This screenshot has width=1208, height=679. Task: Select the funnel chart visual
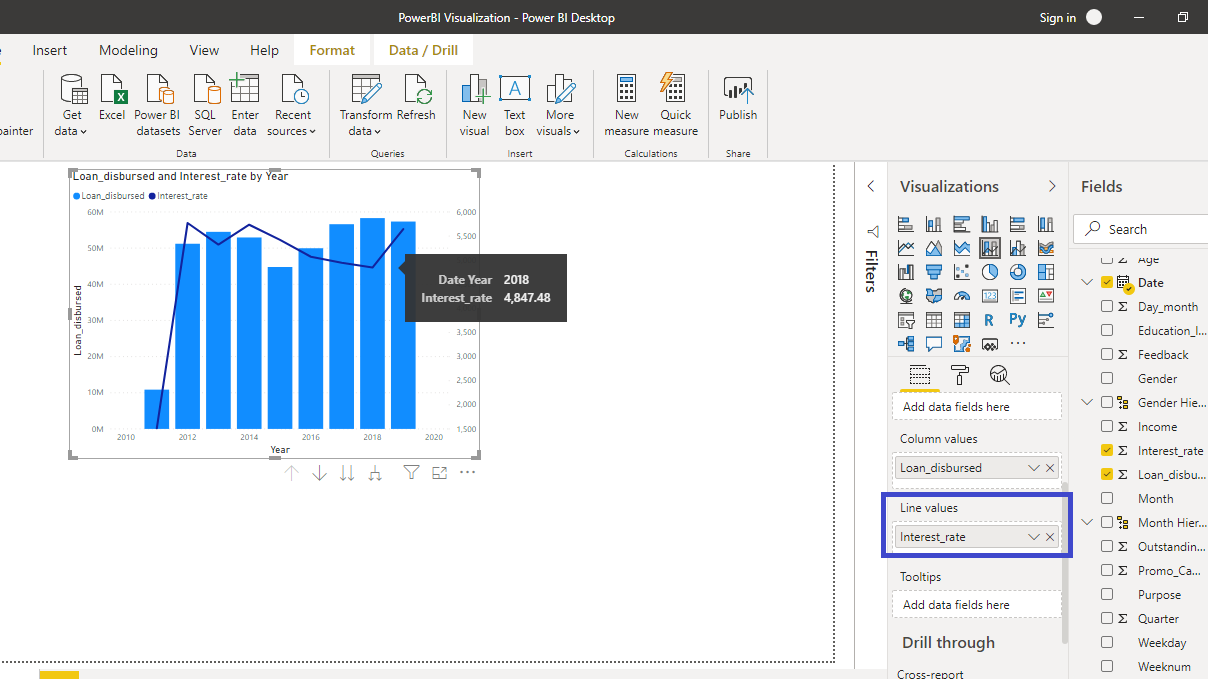[934, 271]
